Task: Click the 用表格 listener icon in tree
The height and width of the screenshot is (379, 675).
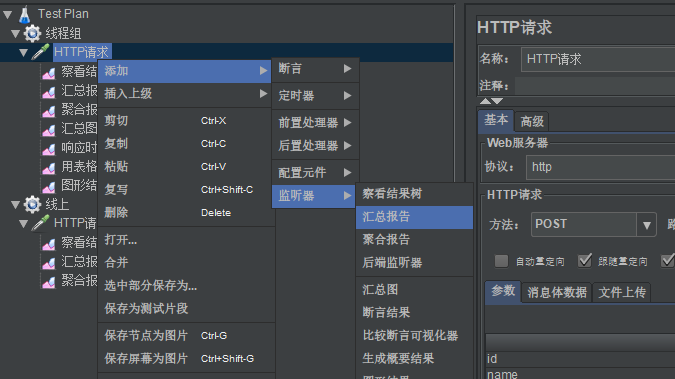Action: pos(49,167)
